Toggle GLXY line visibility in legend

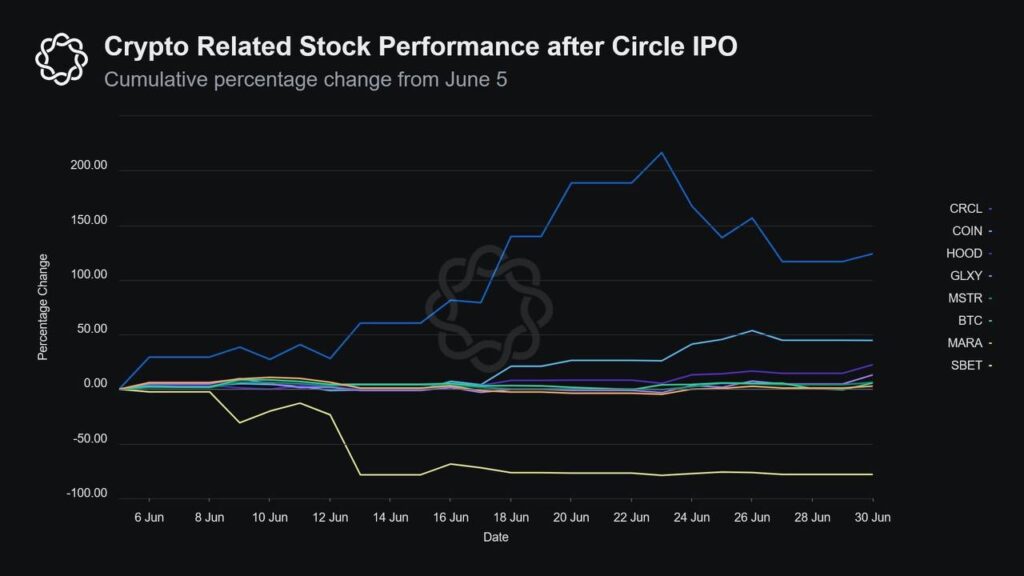point(966,275)
